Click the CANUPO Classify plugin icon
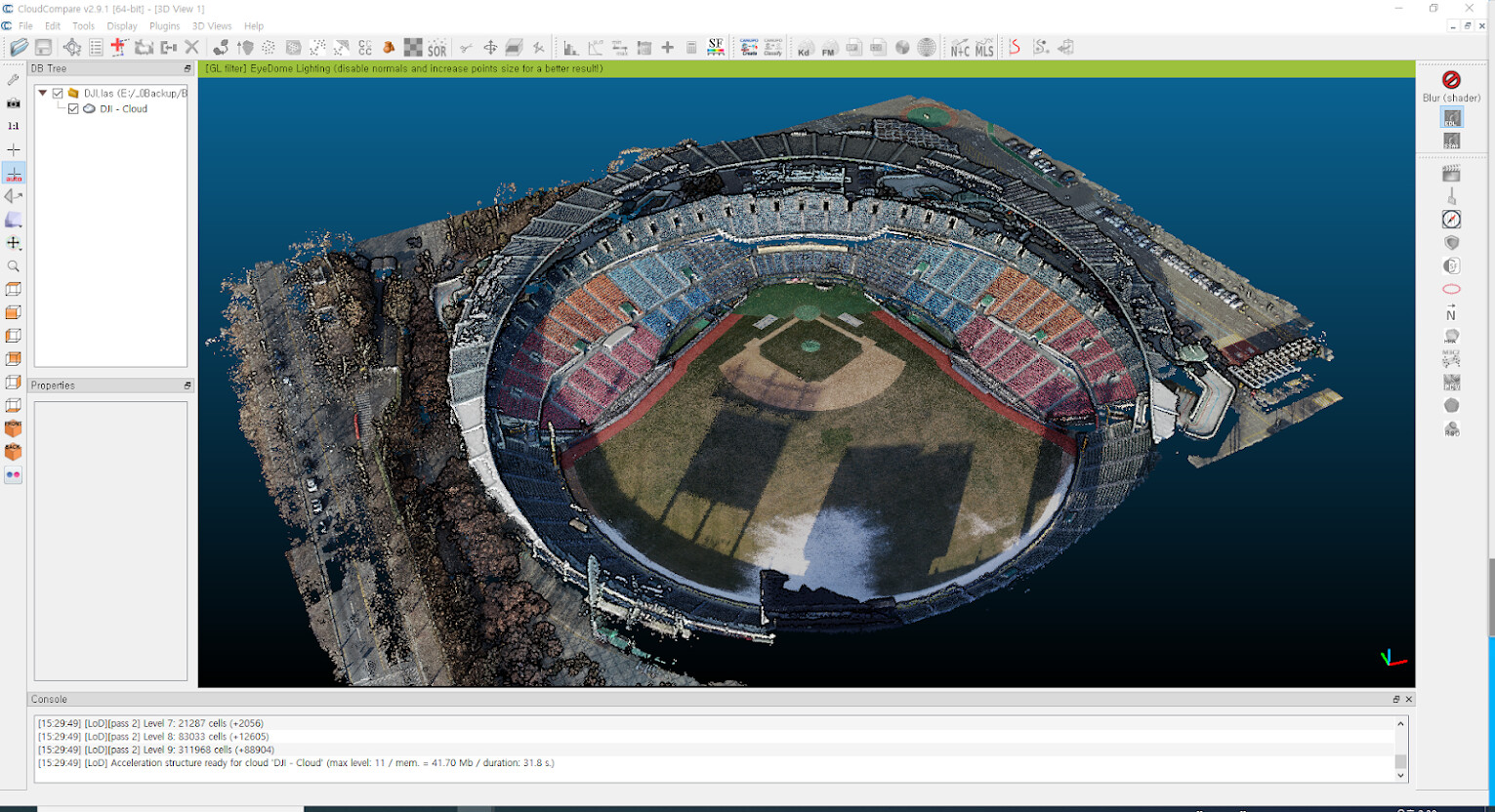Screen dimensions: 1495x812 tap(772, 47)
